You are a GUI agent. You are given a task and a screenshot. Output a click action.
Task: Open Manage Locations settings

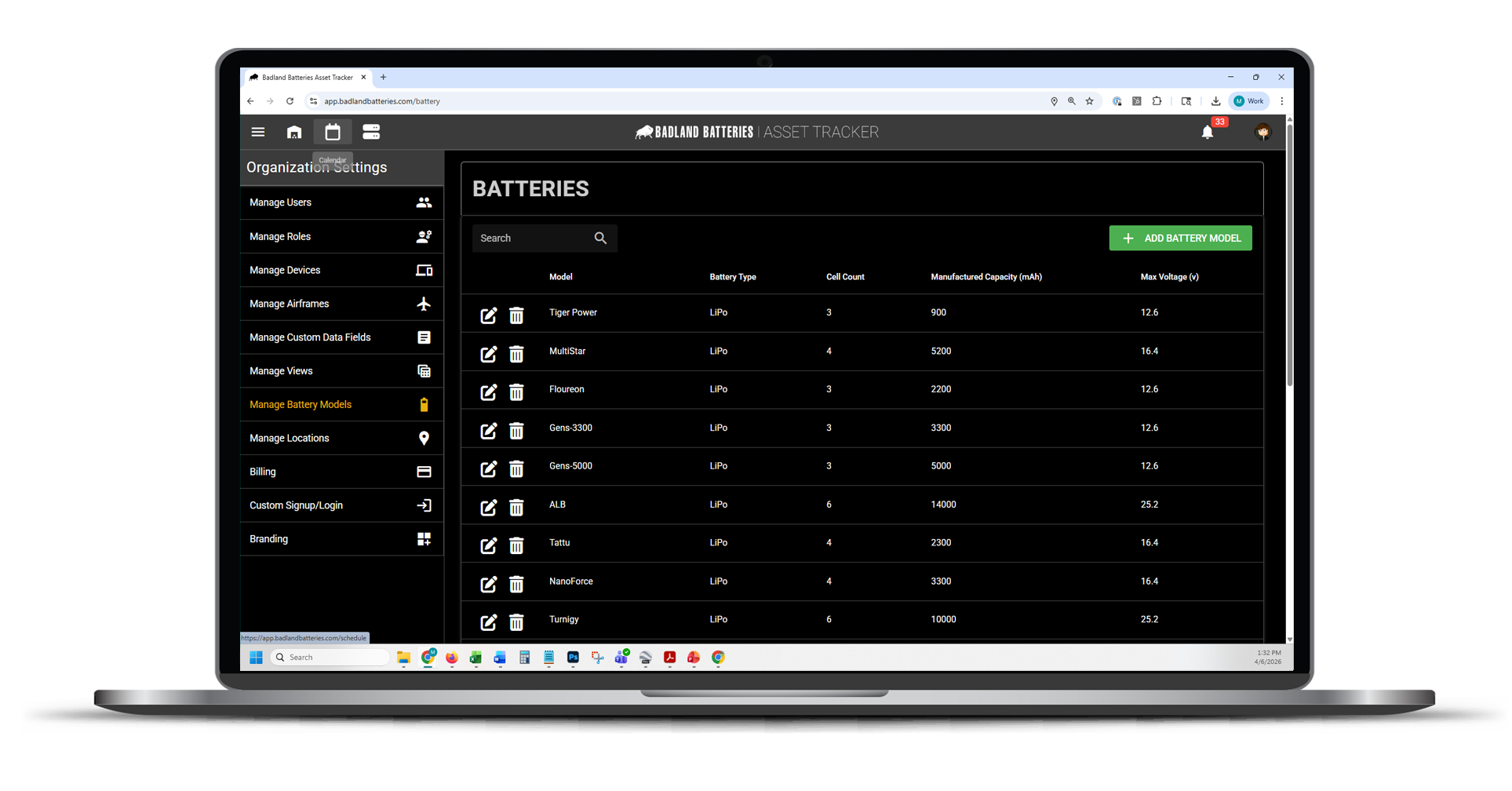(341, 438)
